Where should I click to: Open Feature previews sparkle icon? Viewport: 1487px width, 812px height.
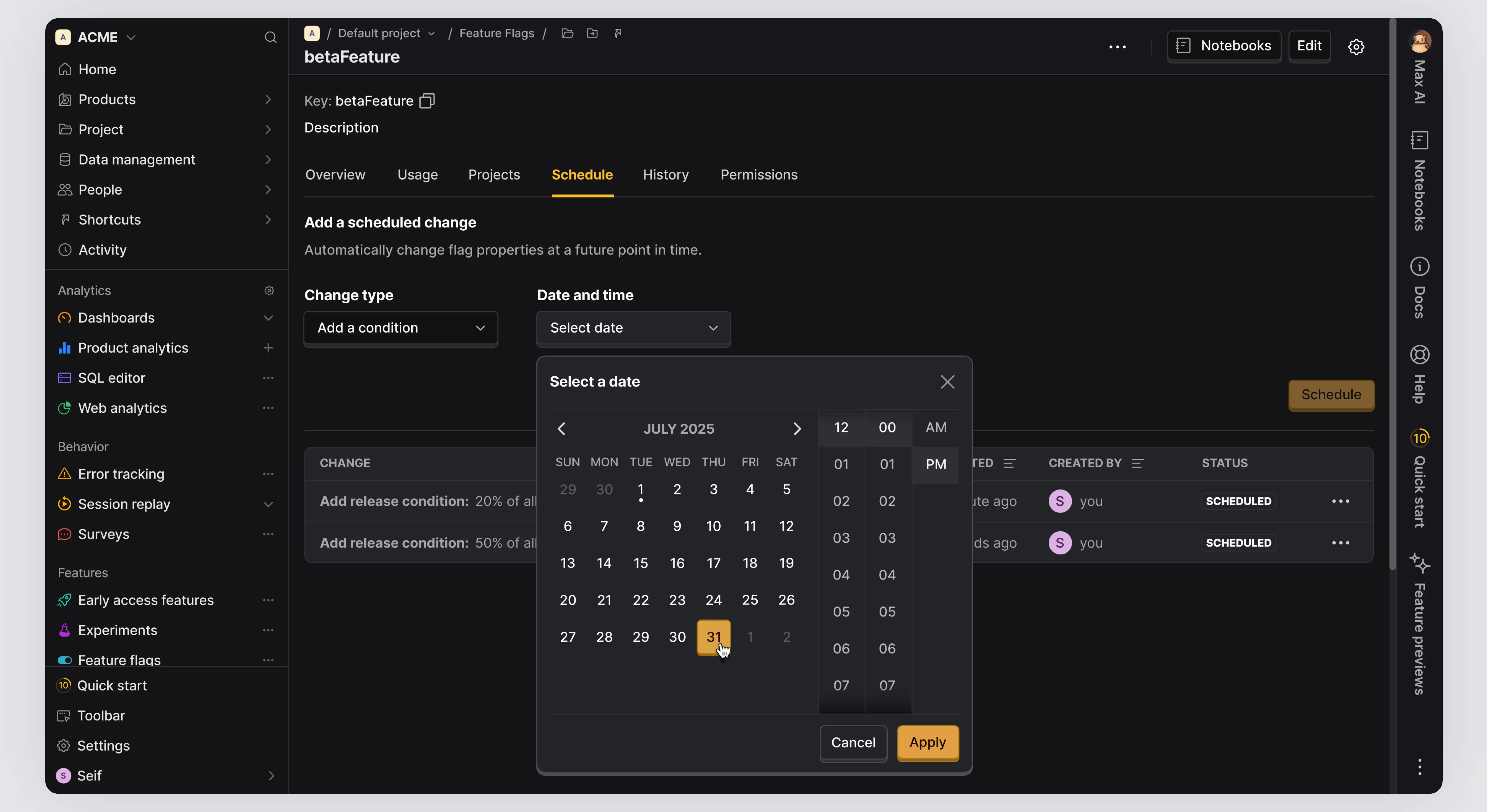point(1420,562)
